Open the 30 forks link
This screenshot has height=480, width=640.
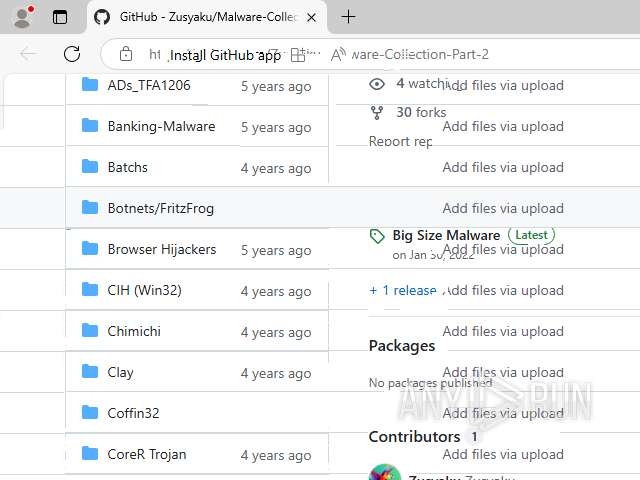[x=421, y=112]
